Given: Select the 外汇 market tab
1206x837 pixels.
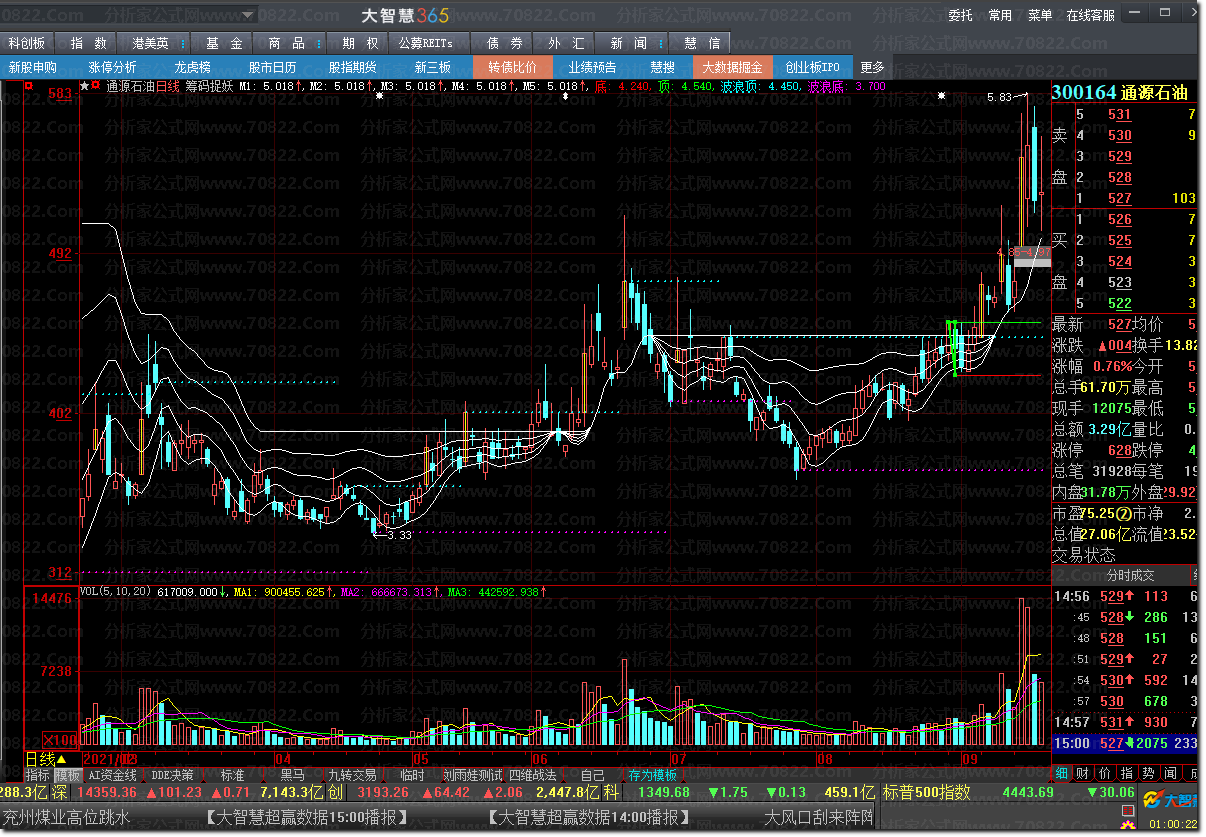Looking at the screenshot, I should [x=566, y=43].
